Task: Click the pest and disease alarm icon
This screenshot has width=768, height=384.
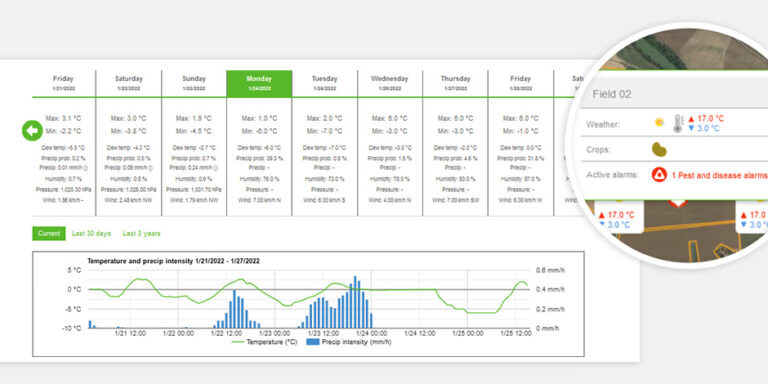Action: click(659, 175)
